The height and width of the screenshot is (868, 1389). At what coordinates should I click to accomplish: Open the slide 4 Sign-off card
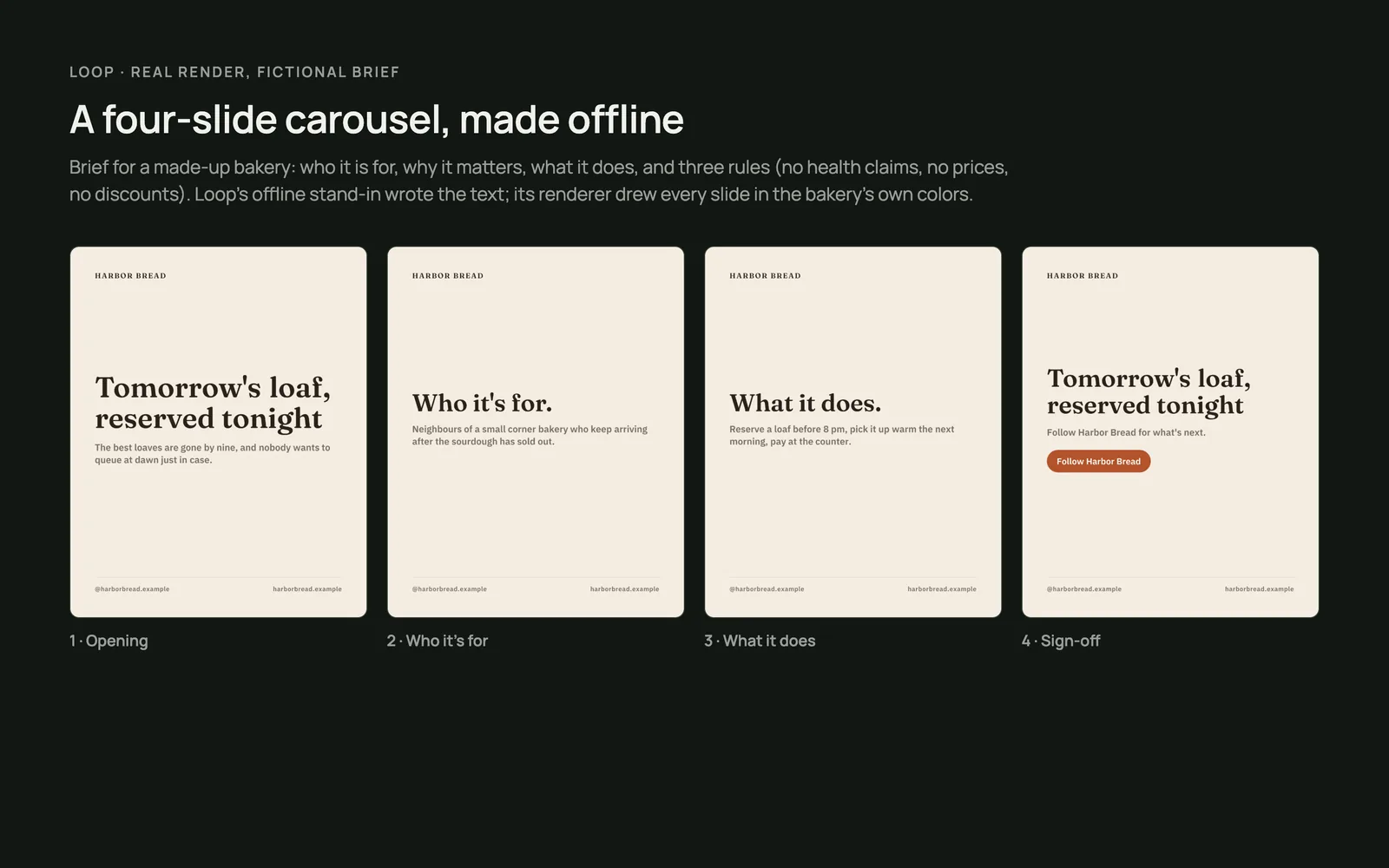coord(1170,432)
